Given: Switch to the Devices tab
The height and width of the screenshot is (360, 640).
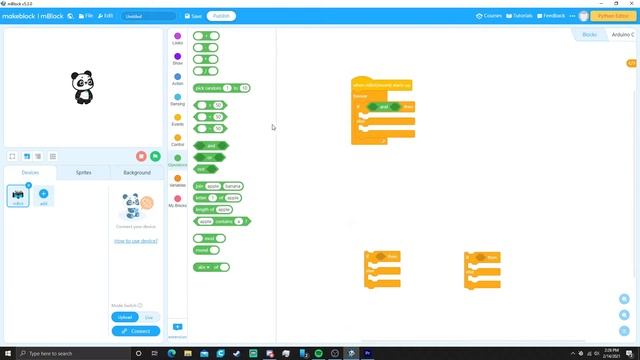Looking at the screenshot, I should point(30,173).
